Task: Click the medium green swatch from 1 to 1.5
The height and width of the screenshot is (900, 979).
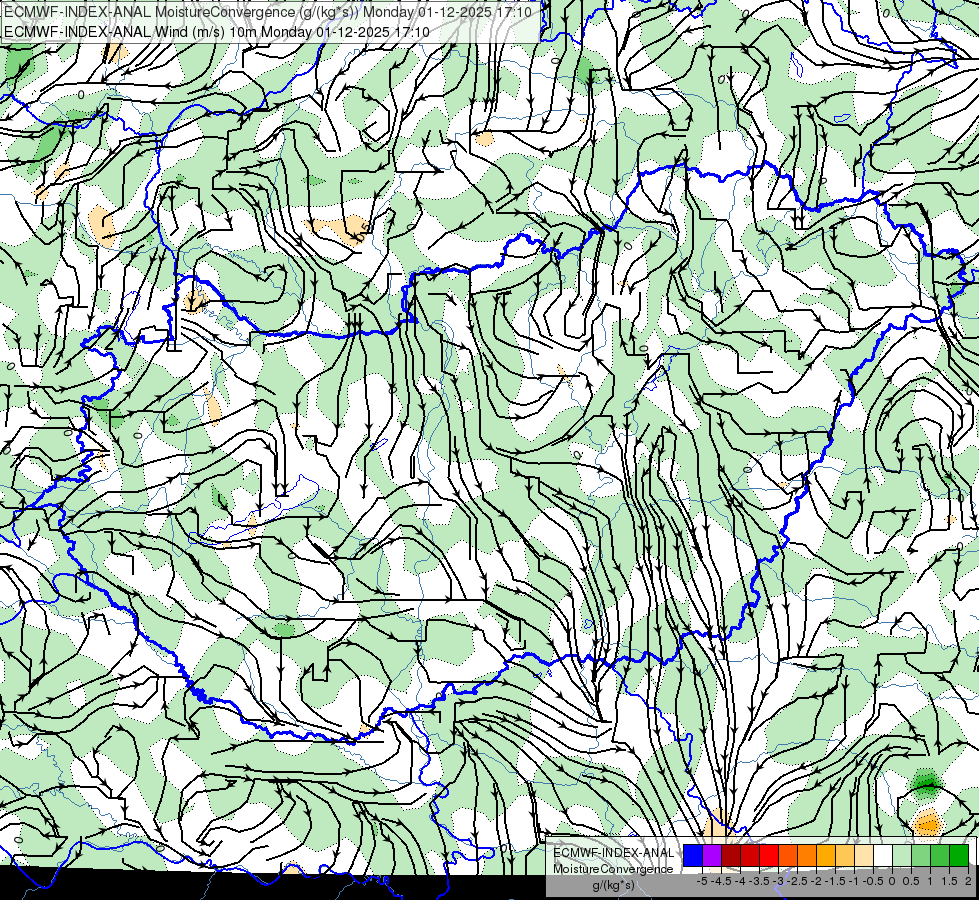Action: 940,856
